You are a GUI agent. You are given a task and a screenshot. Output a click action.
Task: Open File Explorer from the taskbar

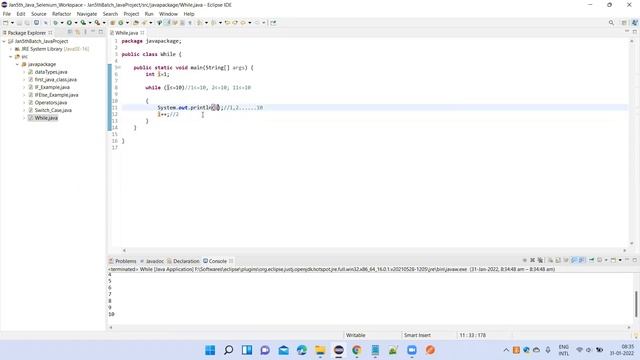coord(320,350)
